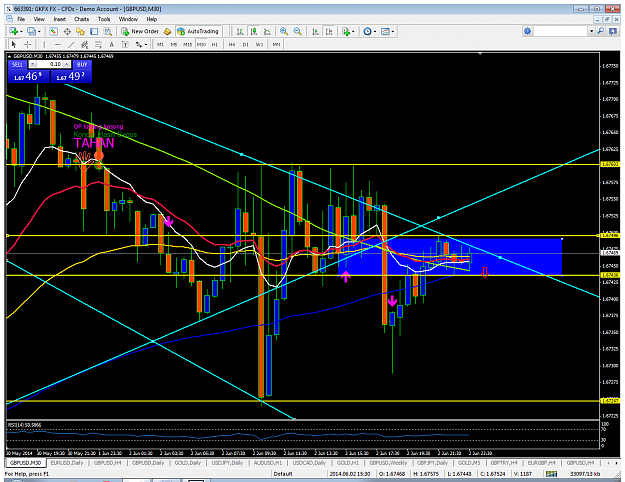
Task: Switch to the EURUSD,Daily chart tab
Action: coord(67,463)
